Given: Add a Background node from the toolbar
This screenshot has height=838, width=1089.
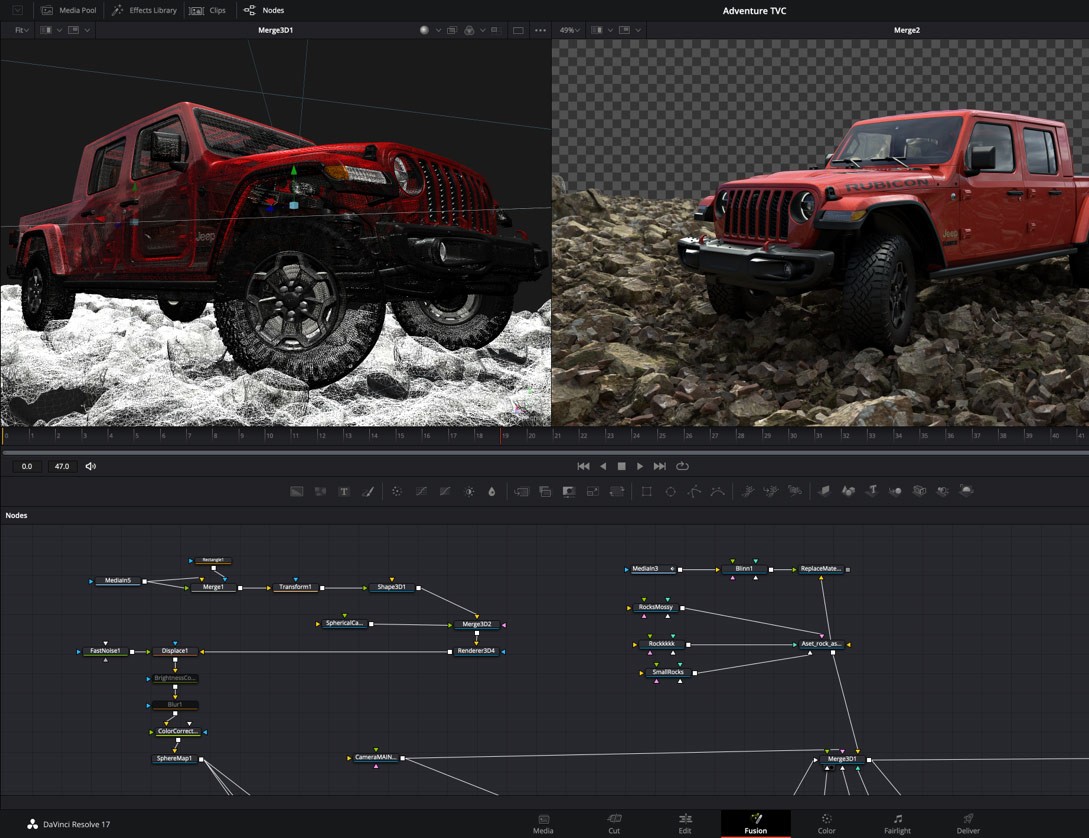Looking at the screenshot, I should click(296, 492).
